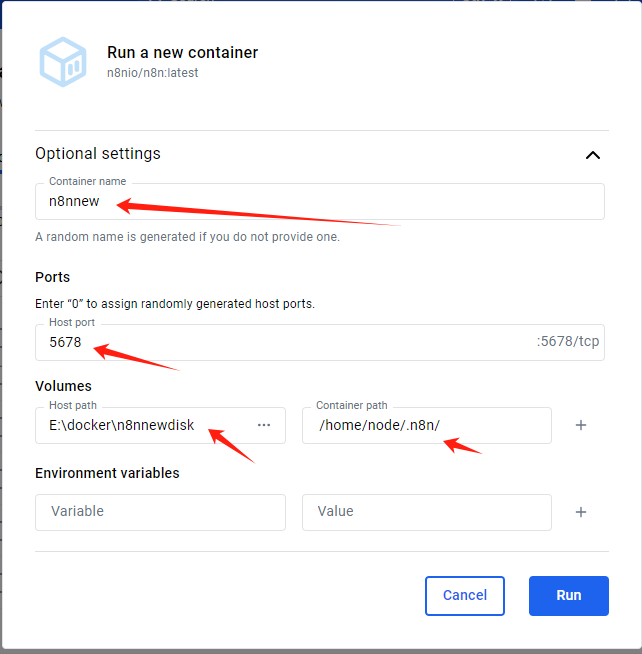
Task: Select the random name helper text
Action: [188, 237]
